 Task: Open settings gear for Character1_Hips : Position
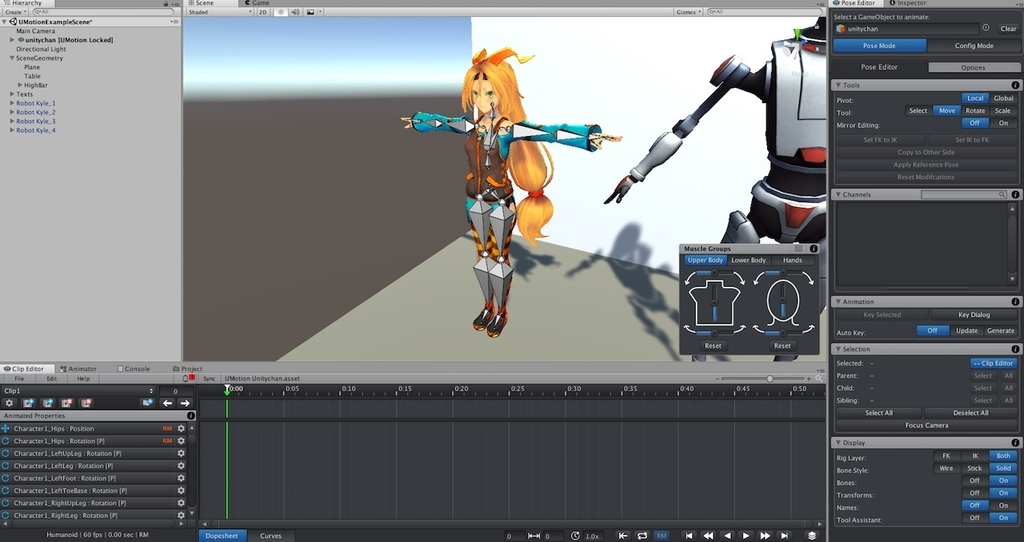coord(181,428)
